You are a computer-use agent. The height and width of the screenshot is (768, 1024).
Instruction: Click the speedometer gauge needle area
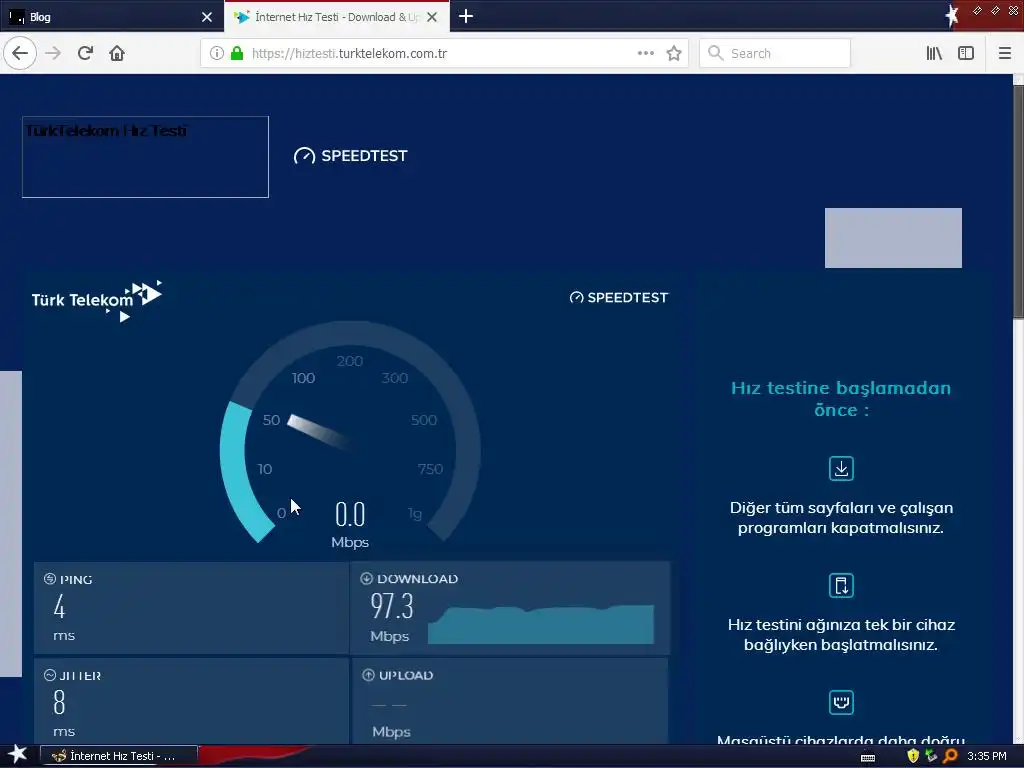(320, 431)
